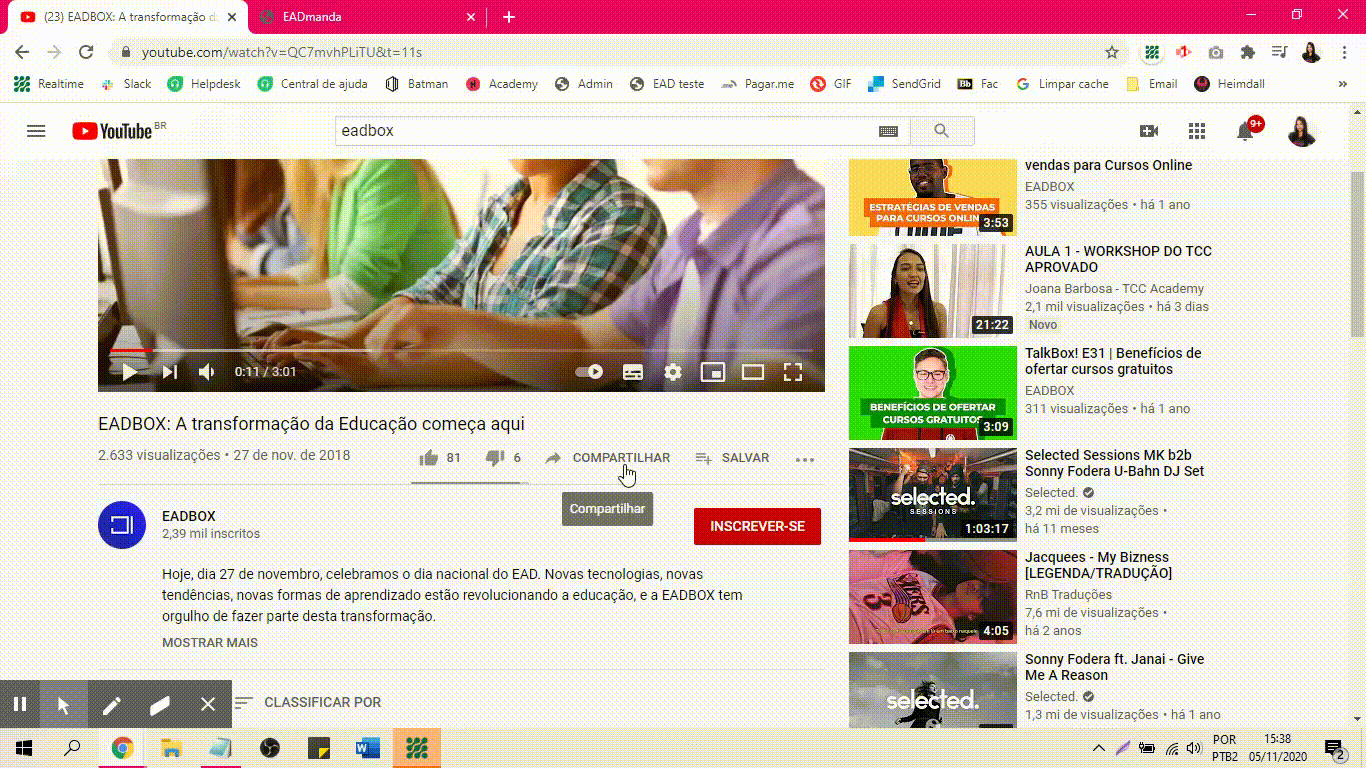Open Heimdall bookmark
Screen dimensions: 1366x768
click(1229, 84)
